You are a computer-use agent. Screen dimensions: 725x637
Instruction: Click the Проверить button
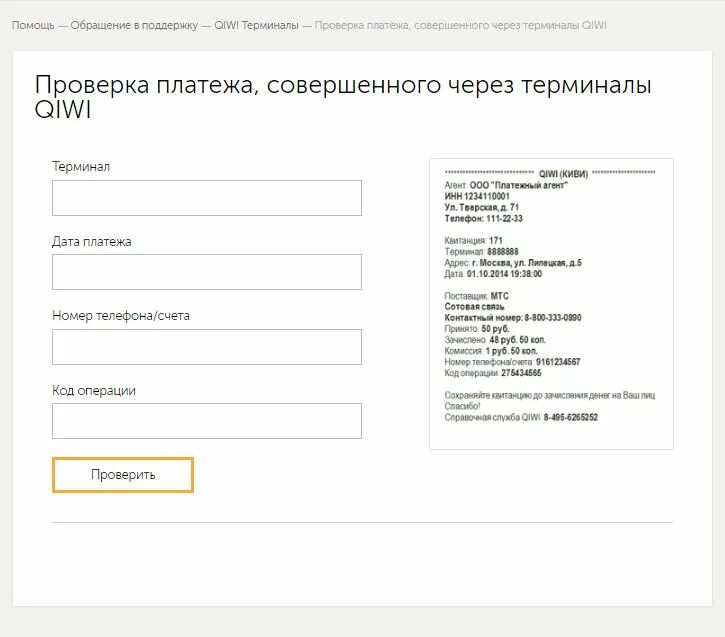[123, 475]
